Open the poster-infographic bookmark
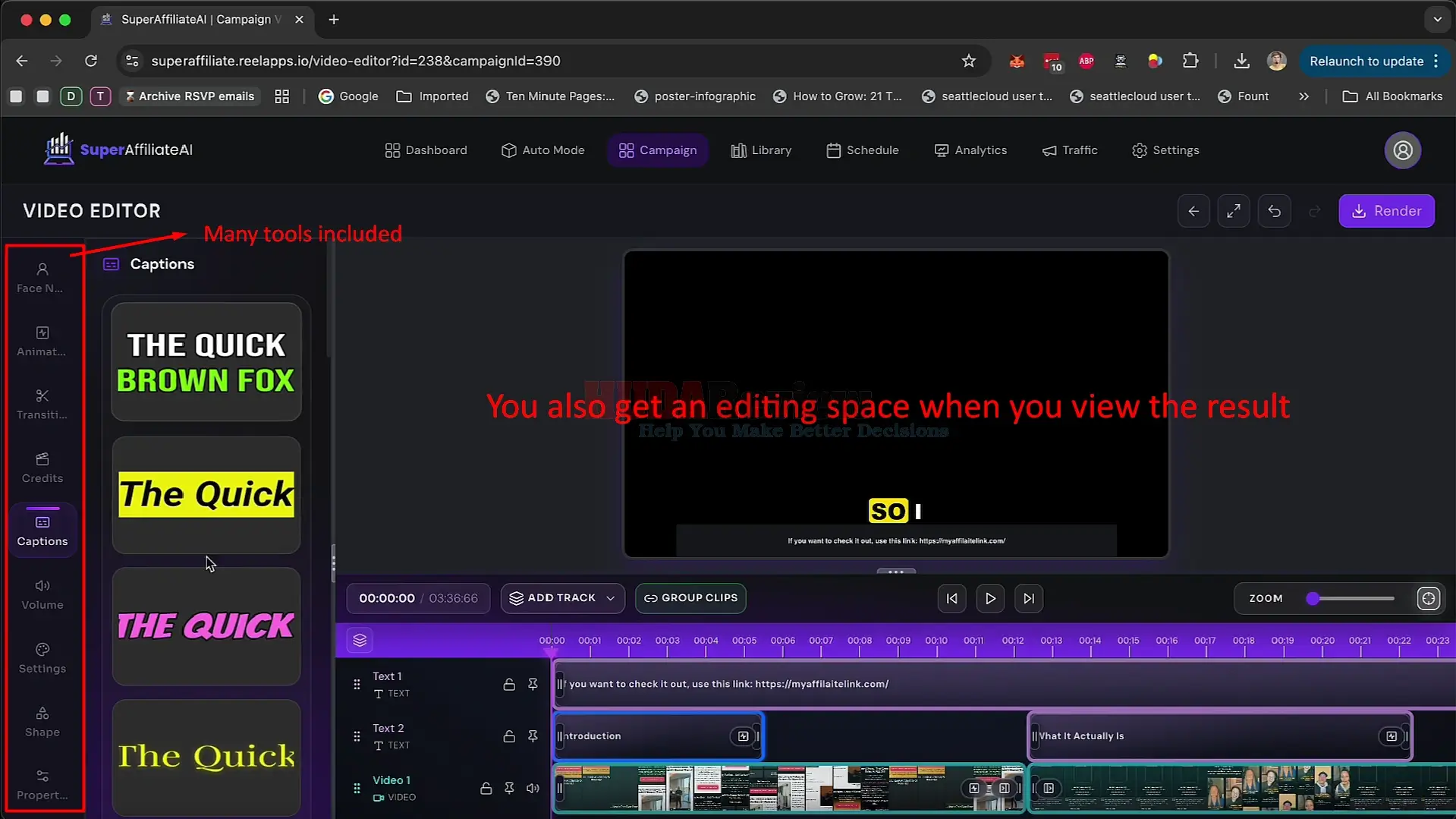This screenshot has height=819, width=1456. (x=695, y=96)
